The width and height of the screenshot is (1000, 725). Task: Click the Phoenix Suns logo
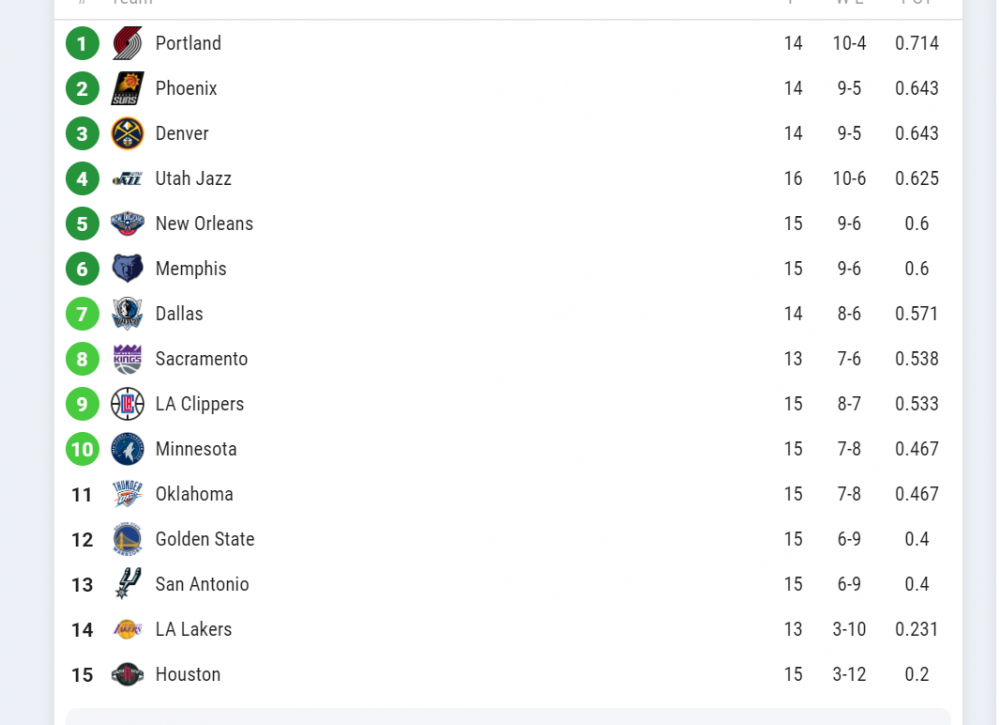click(x=128, y=89)
